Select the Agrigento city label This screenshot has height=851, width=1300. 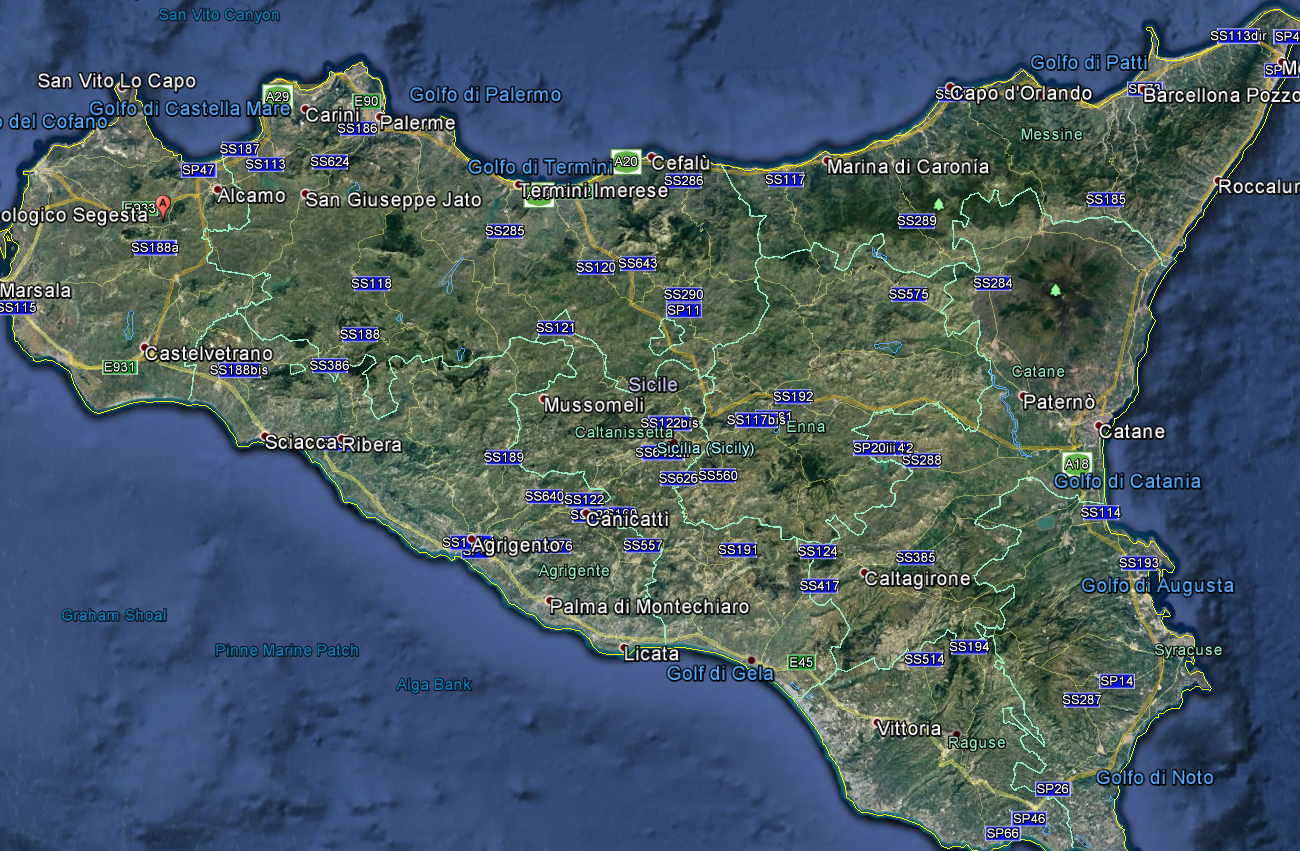point(515,545)
